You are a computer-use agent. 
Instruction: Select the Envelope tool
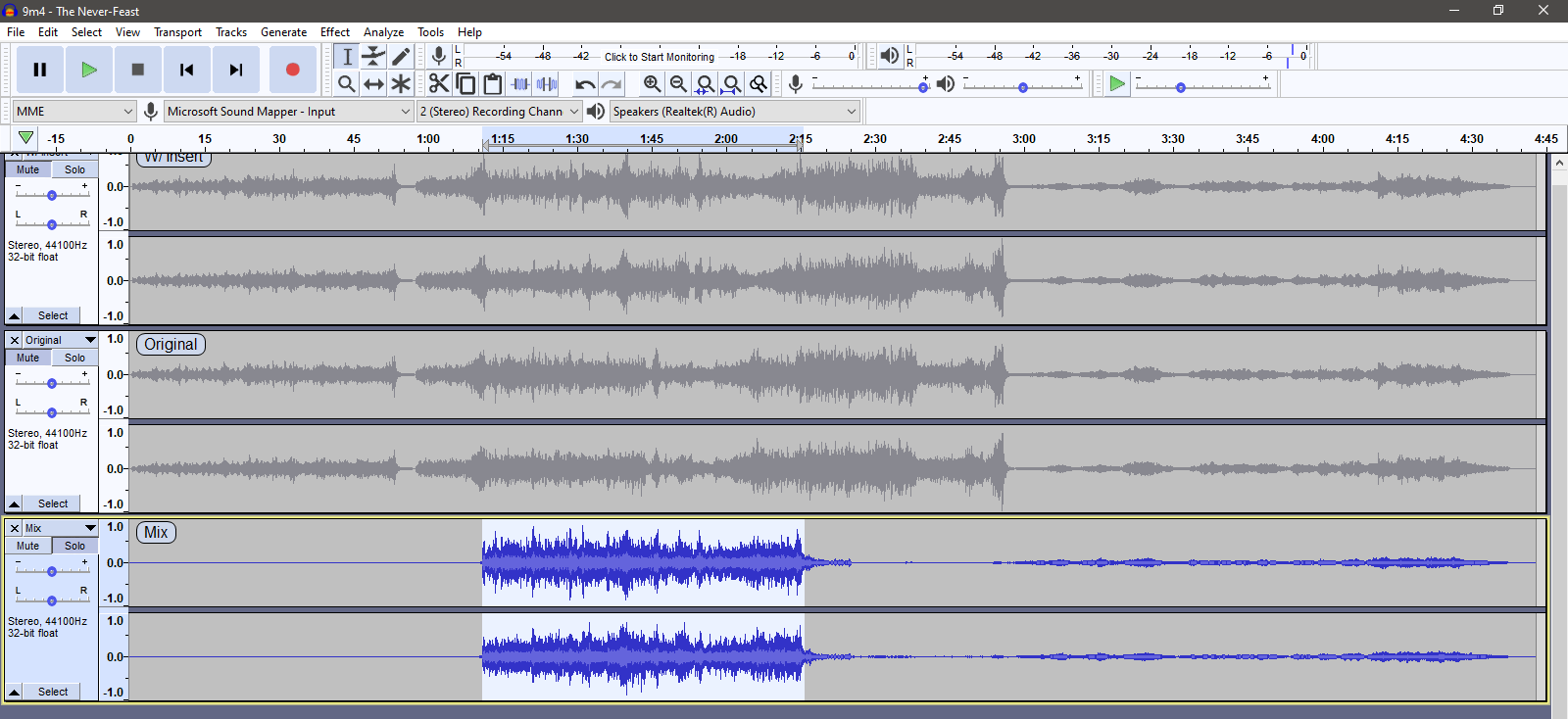point(373,57)
